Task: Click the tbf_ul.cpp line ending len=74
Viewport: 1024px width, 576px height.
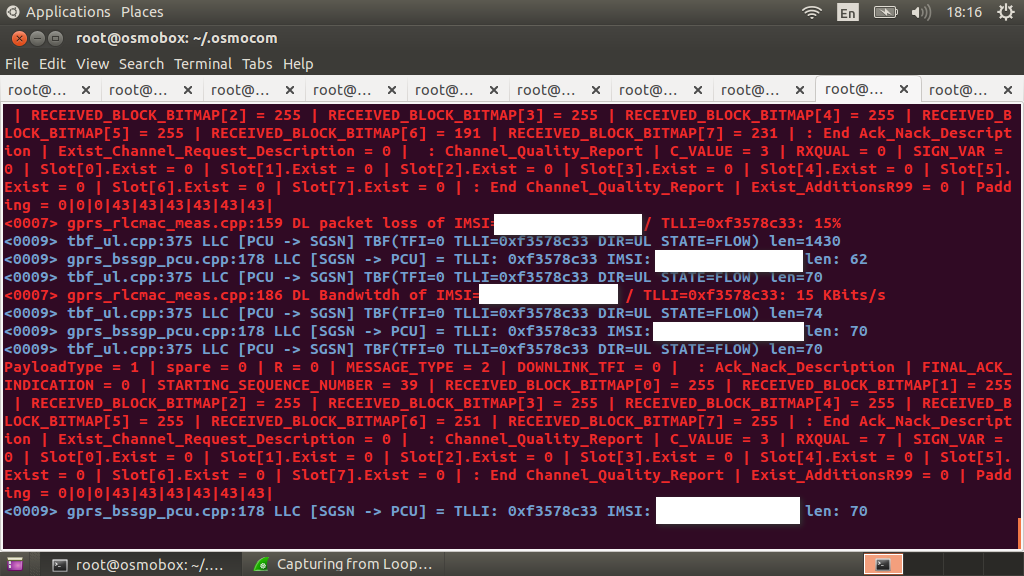Action: click(x=413, y=313)
